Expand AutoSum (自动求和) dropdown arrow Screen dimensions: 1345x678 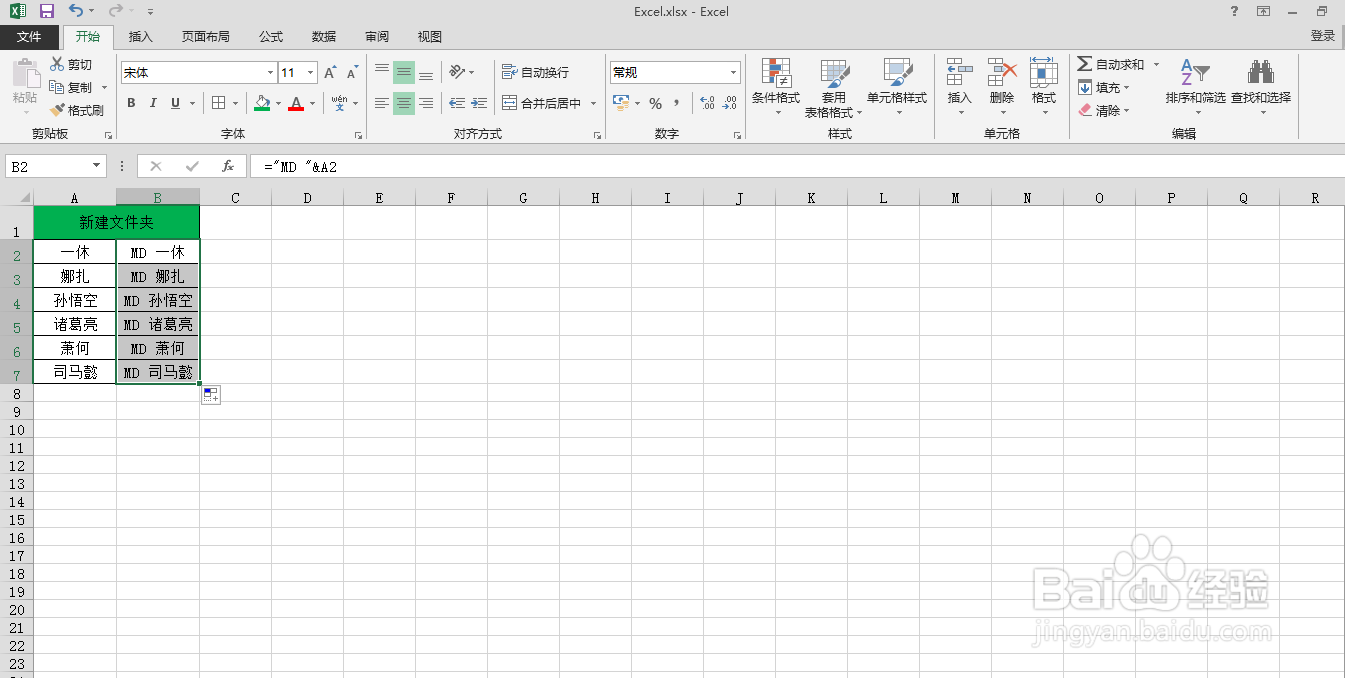1156,64
